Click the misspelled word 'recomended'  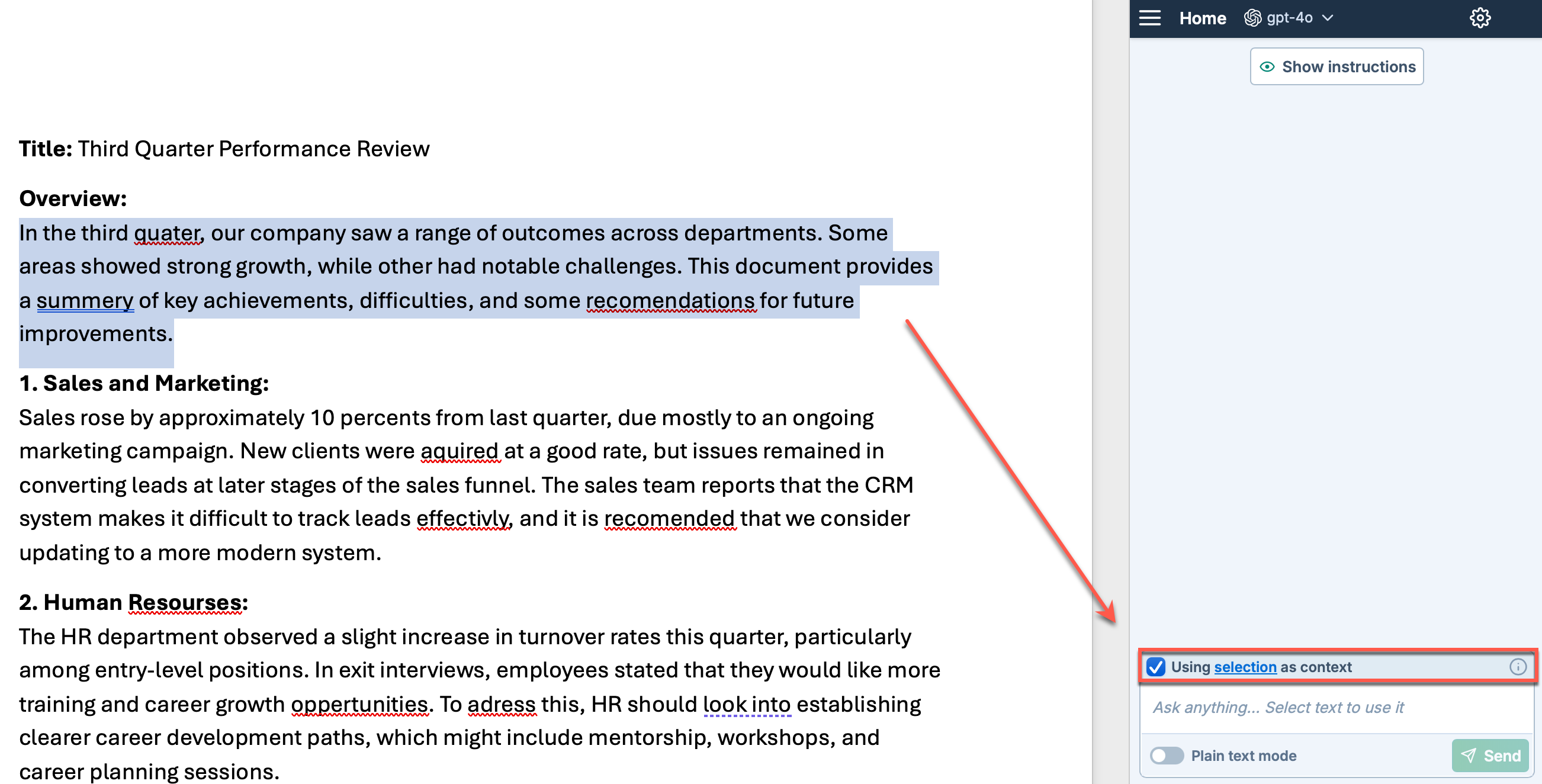click(669, 519)
